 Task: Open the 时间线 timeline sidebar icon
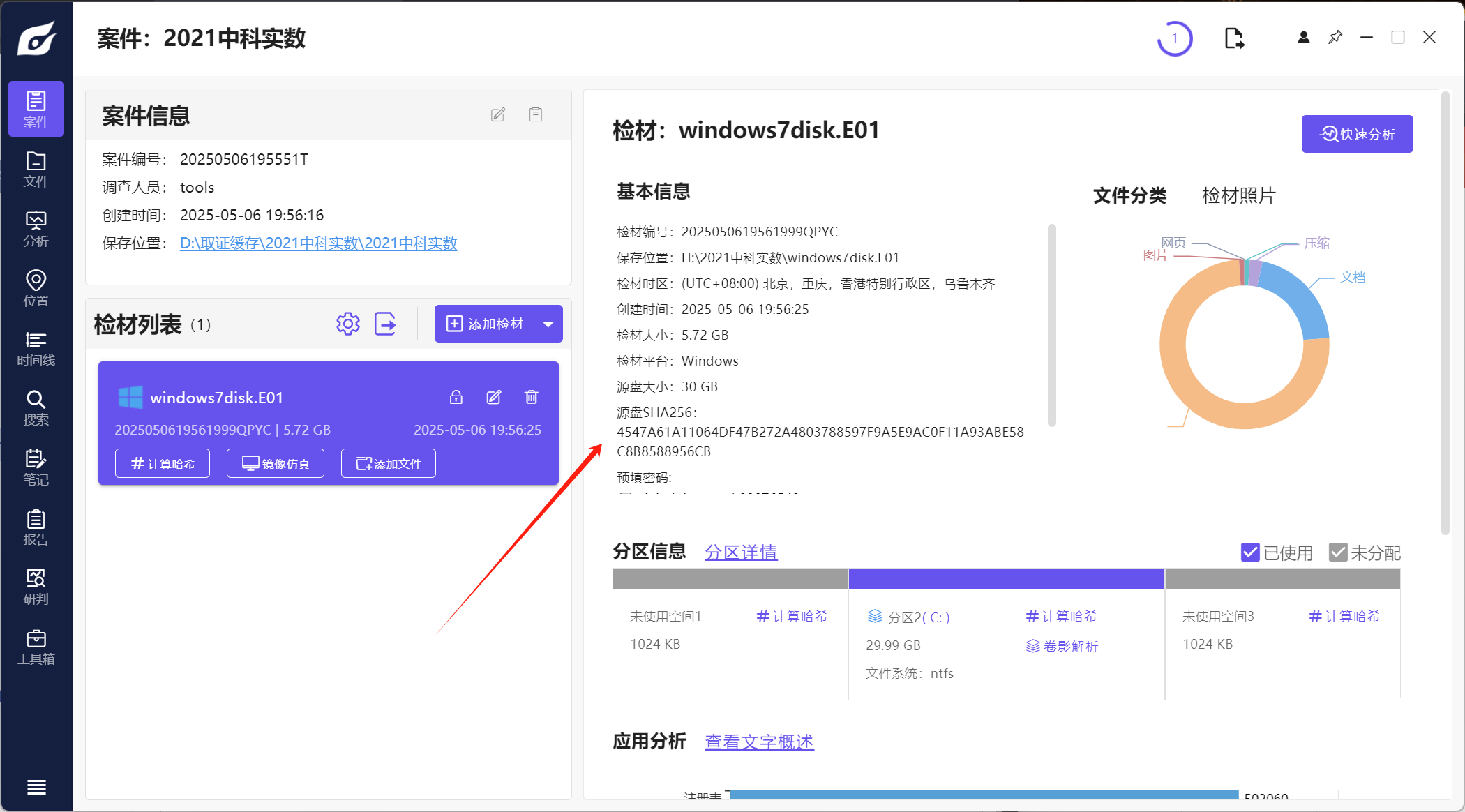(x=36, y=348)
